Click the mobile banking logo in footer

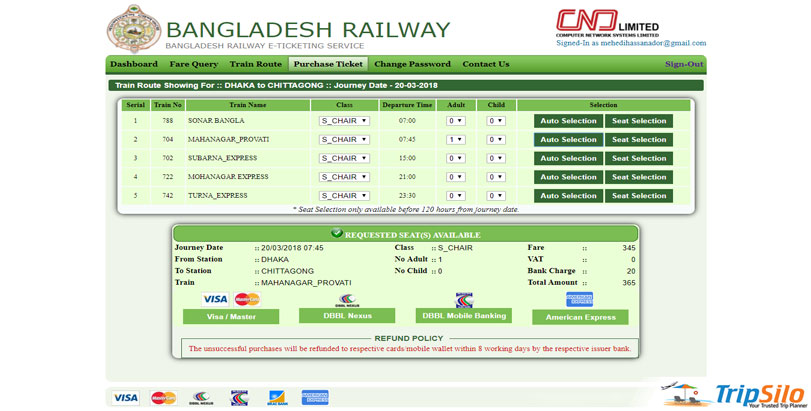(x=239, y=398)
